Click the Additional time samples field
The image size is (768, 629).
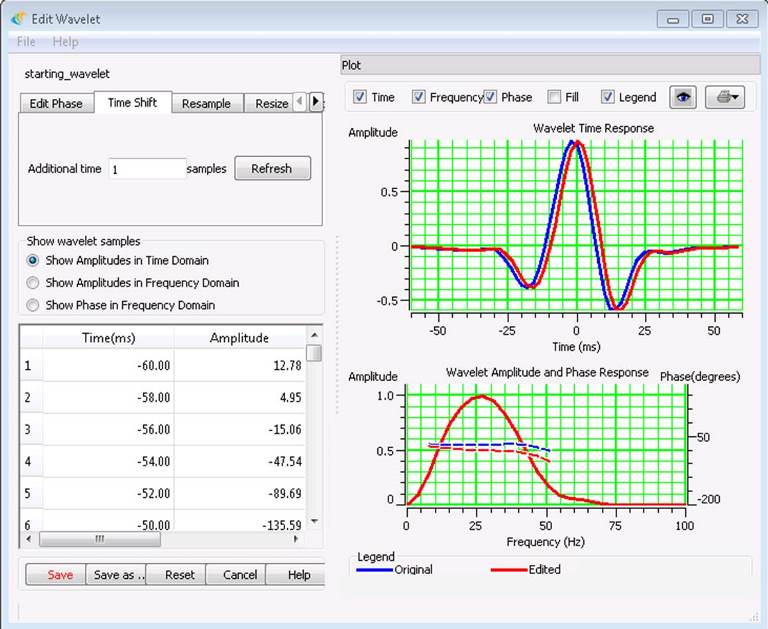147,169
